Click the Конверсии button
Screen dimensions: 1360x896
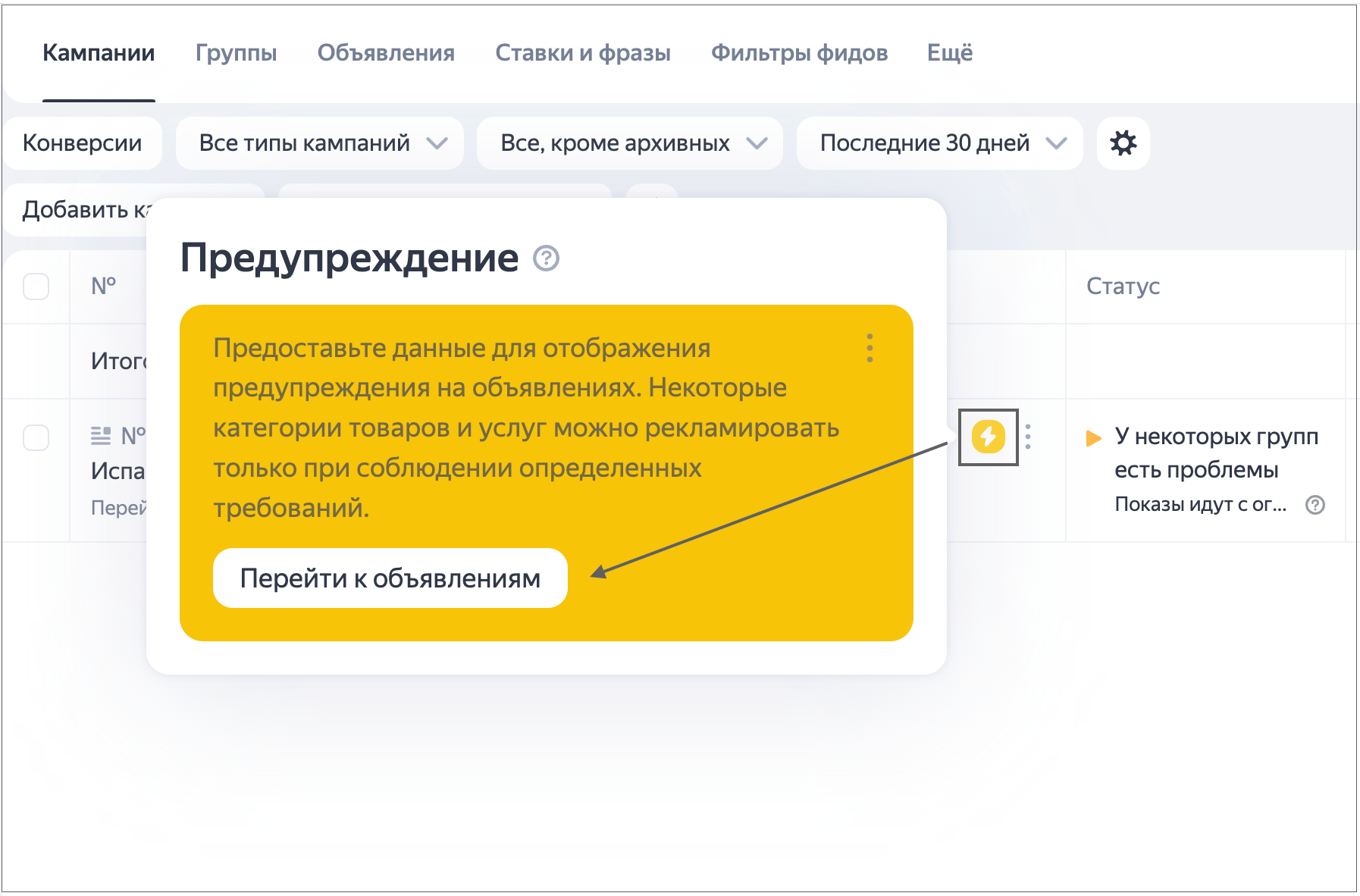[x=82, y=143]
